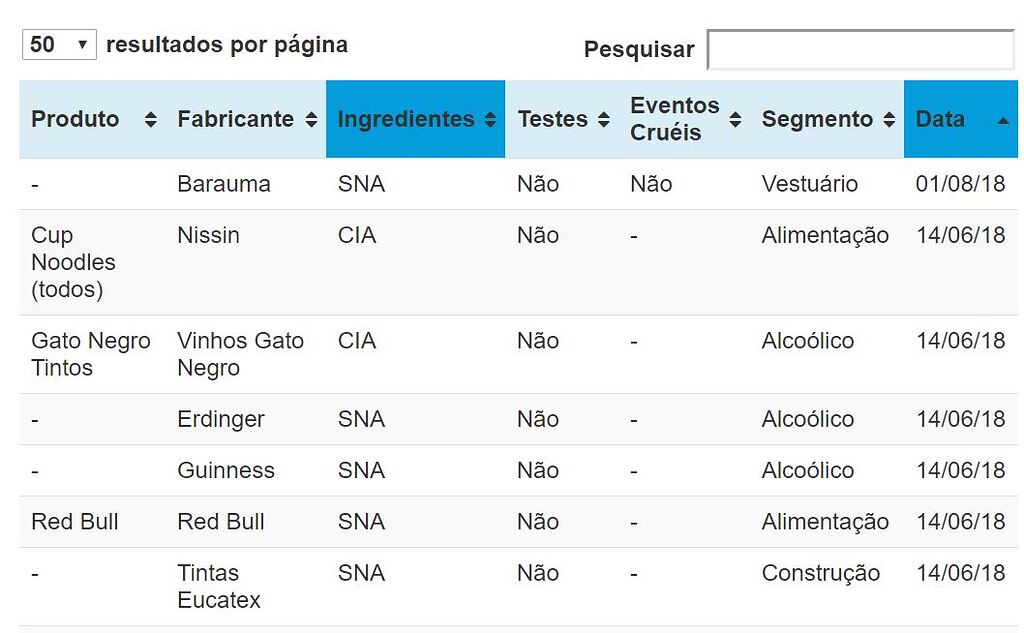The image size is (1024, 633).
Task: Select the Cup Noodles (todos) product cell
Action: pos(73,262)
